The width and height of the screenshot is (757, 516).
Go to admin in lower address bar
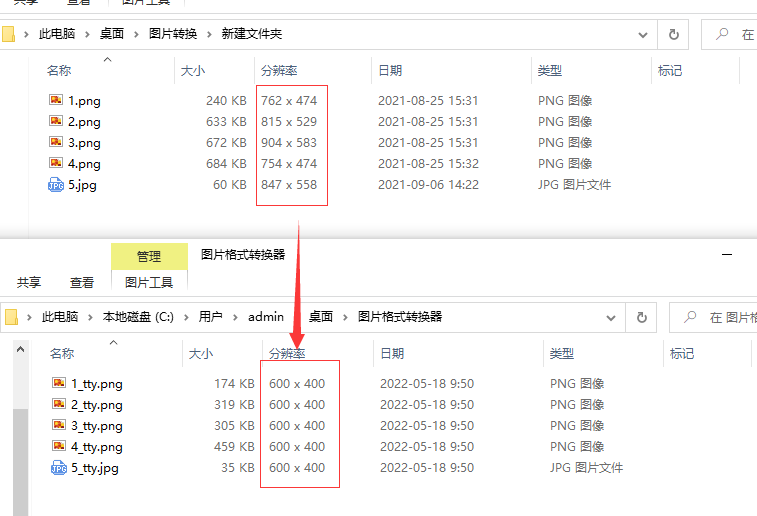(x=266, y=317)
